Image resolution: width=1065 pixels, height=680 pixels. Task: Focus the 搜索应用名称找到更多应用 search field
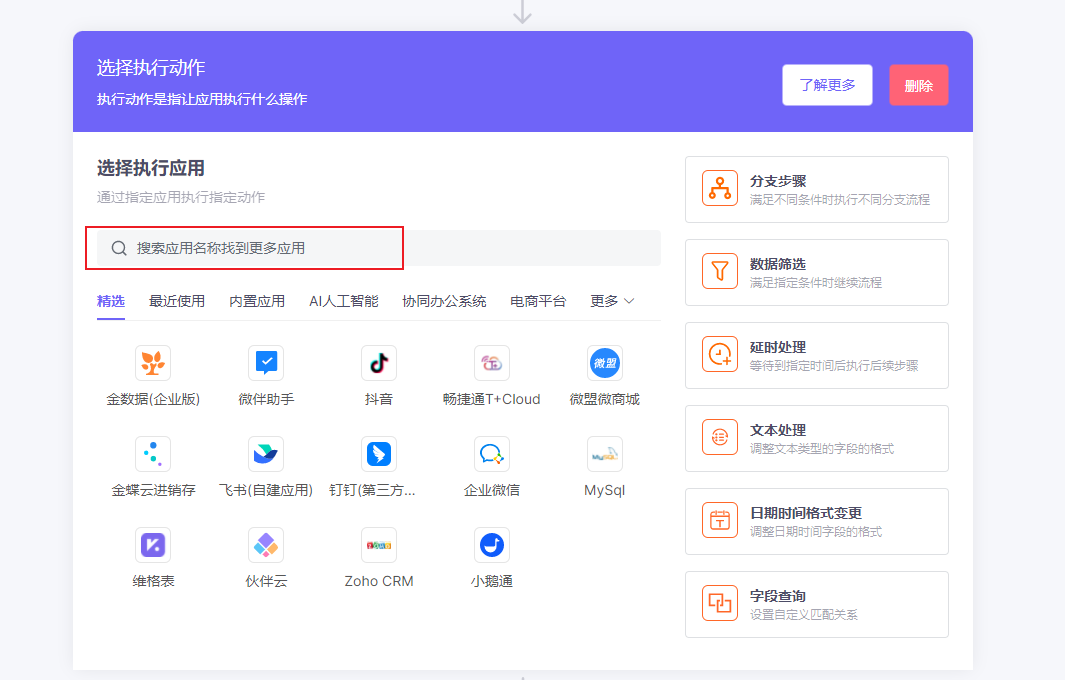(379, 248)
